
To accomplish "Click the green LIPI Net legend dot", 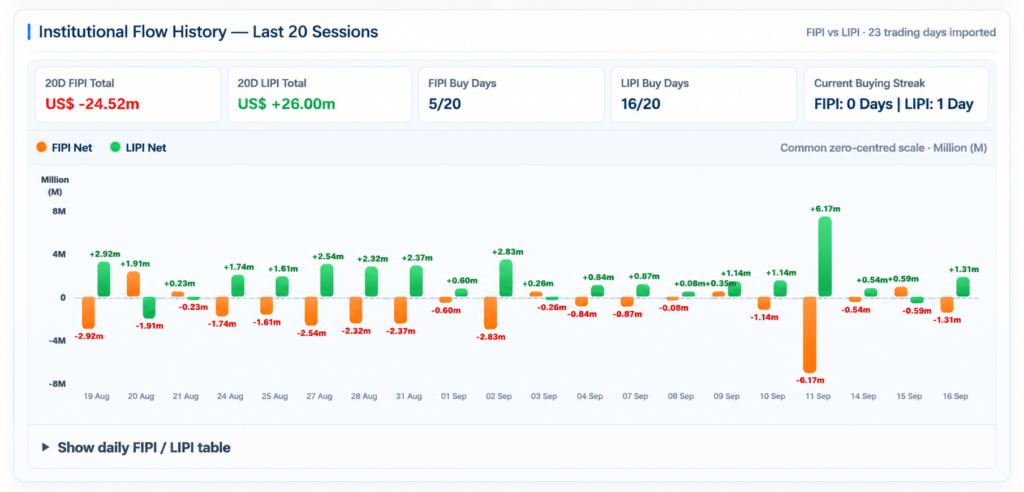I will [x=116, y=148].
